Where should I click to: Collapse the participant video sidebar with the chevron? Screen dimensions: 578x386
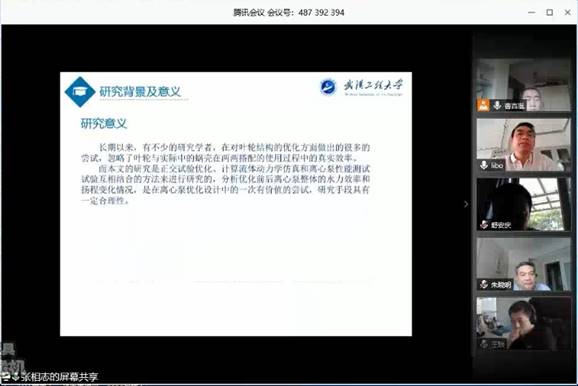pyautogui.click(x=466, y=204)
